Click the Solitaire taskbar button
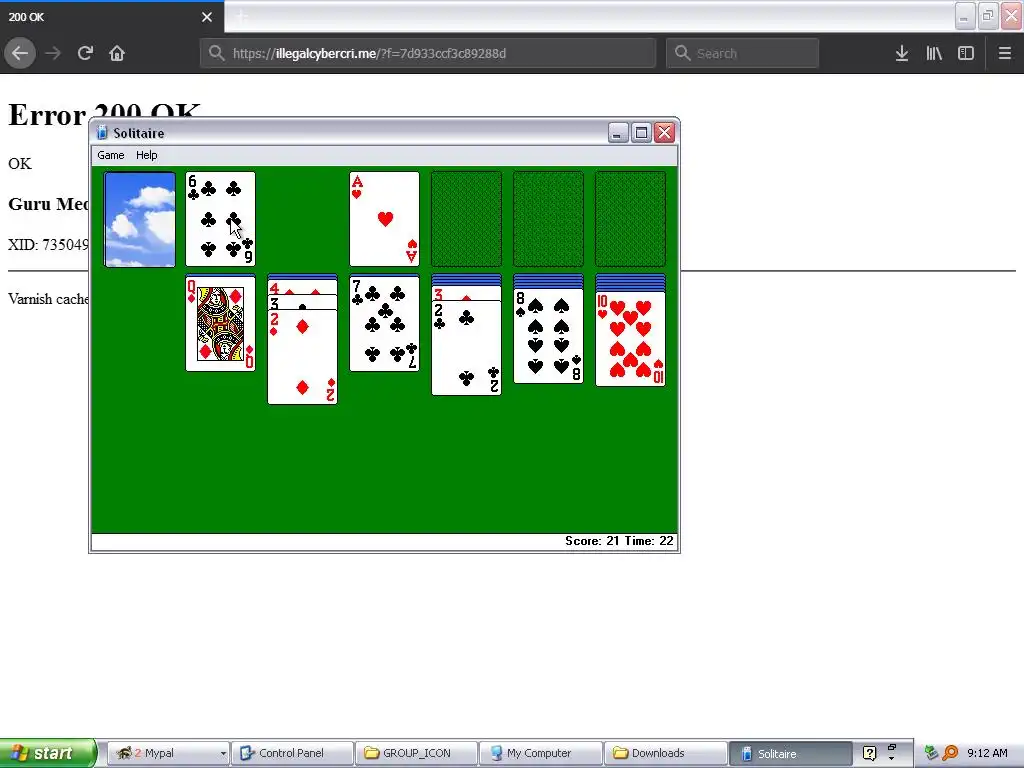1024x768 pixels. point(790,753)
